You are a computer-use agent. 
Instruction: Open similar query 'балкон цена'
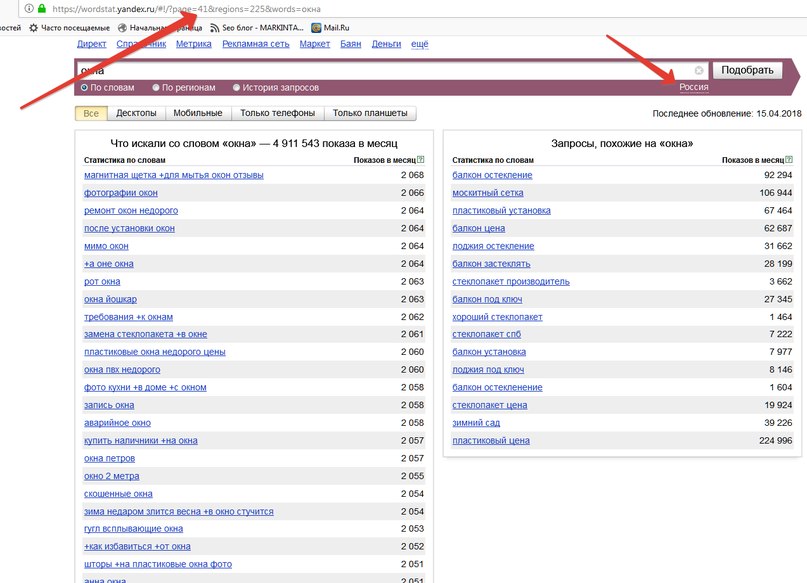click(478, 228)
